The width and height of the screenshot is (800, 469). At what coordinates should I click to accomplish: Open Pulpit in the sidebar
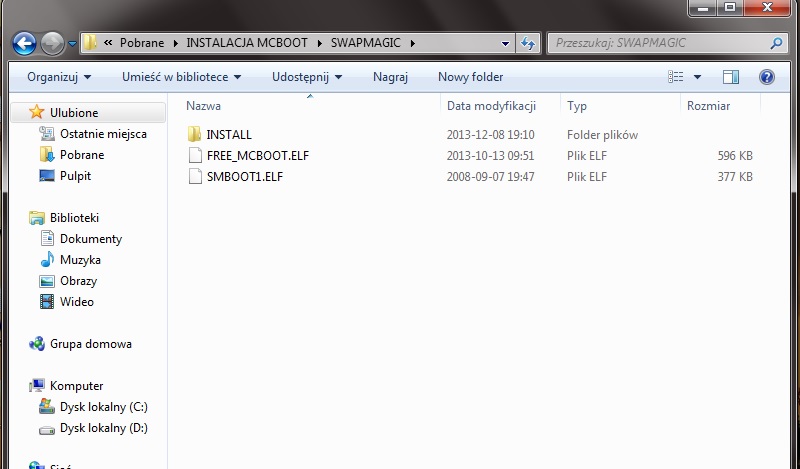pos(76,176)
